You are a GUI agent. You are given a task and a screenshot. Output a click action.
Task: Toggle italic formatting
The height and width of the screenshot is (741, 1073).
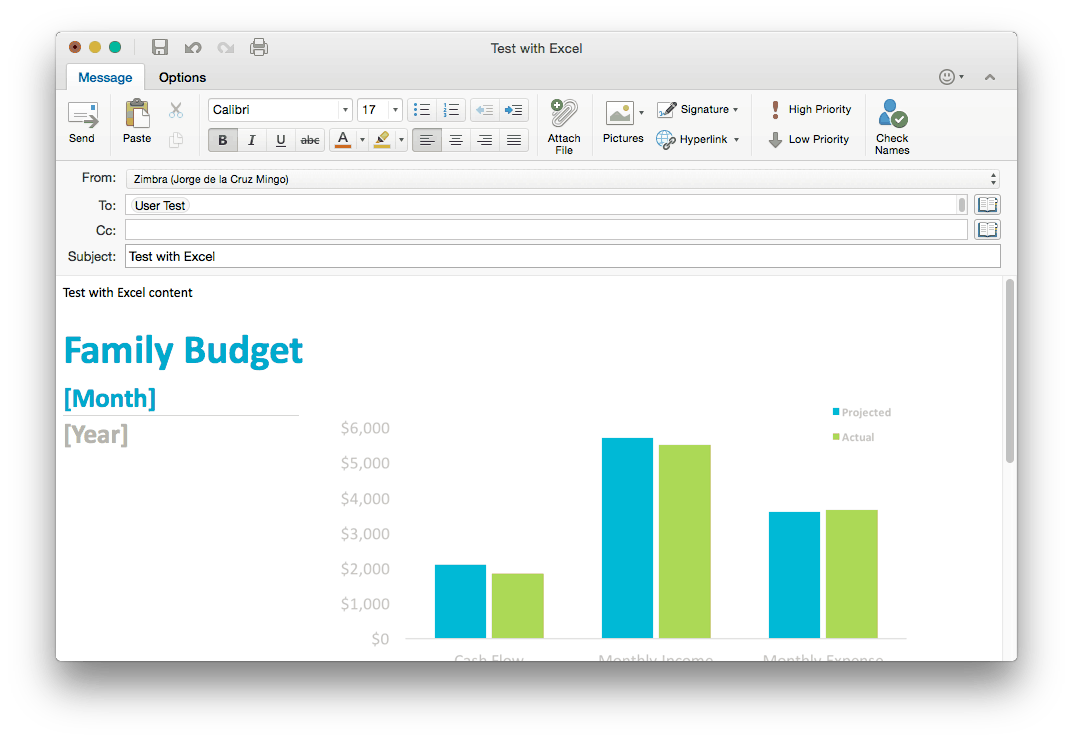click(251, 140)
